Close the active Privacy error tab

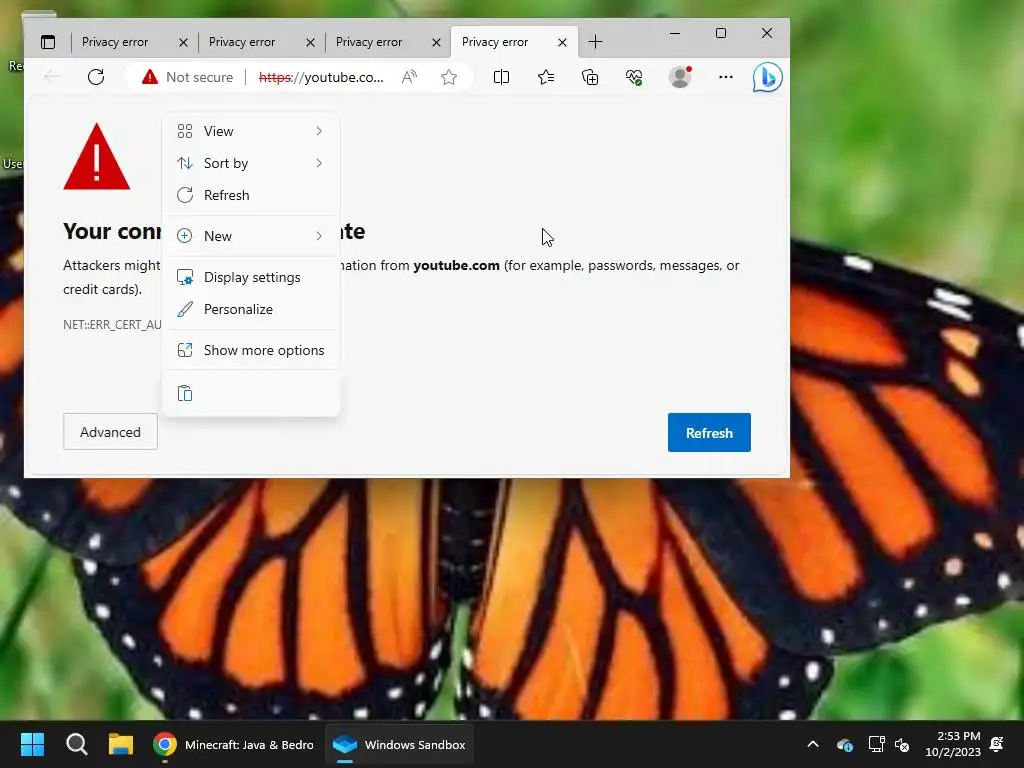point(562,42)
